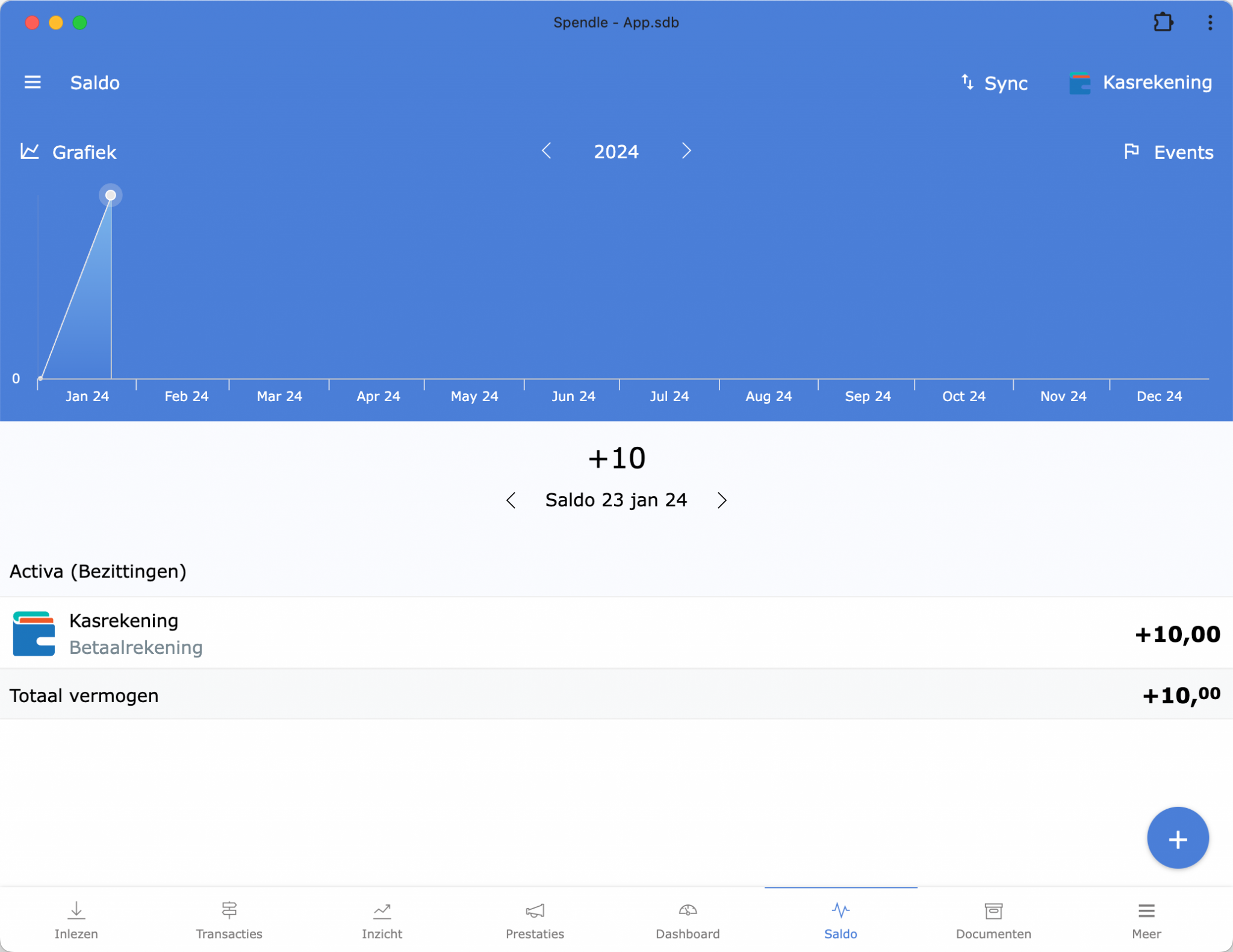The width and height of the screenshot is (1233, 952).
Task: Click the Activa (Bezittingen) heading
Action: [98, 571]
